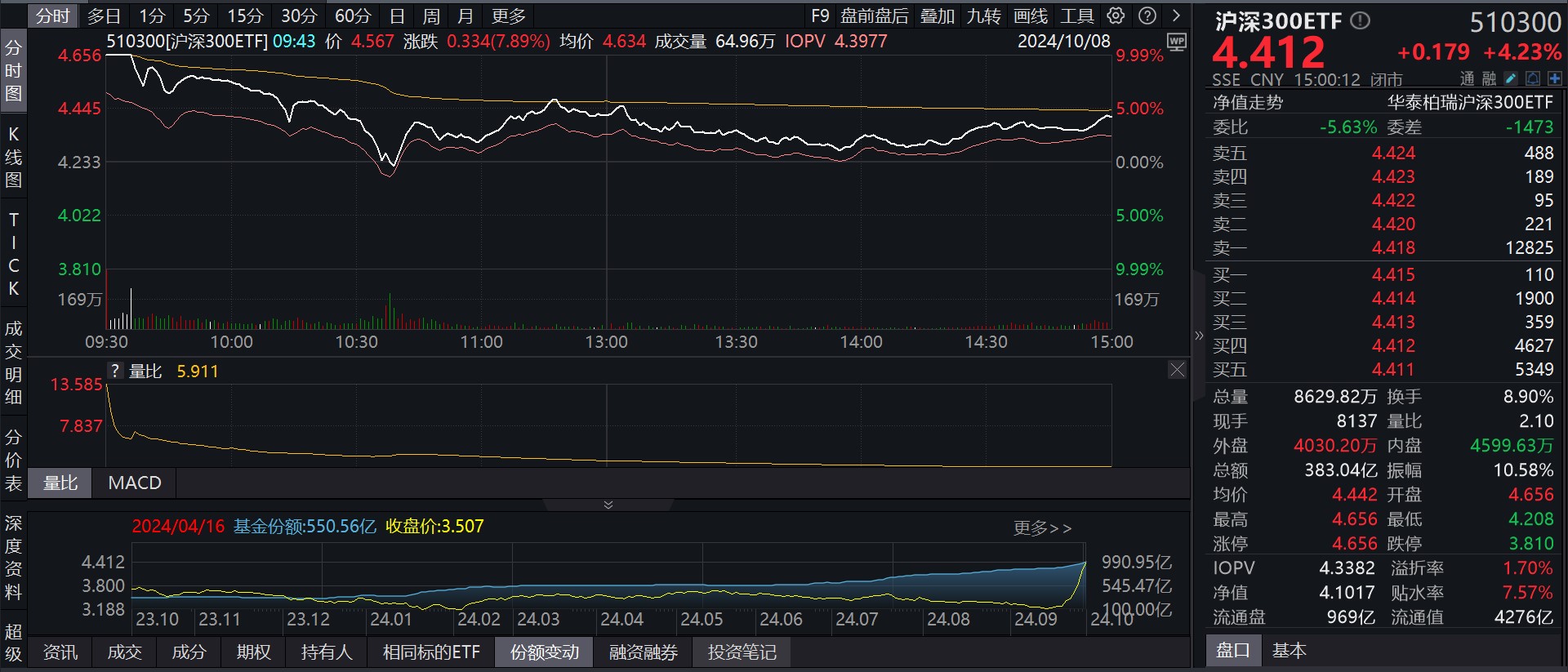Click the 通 connect marker

[1468, 78]
